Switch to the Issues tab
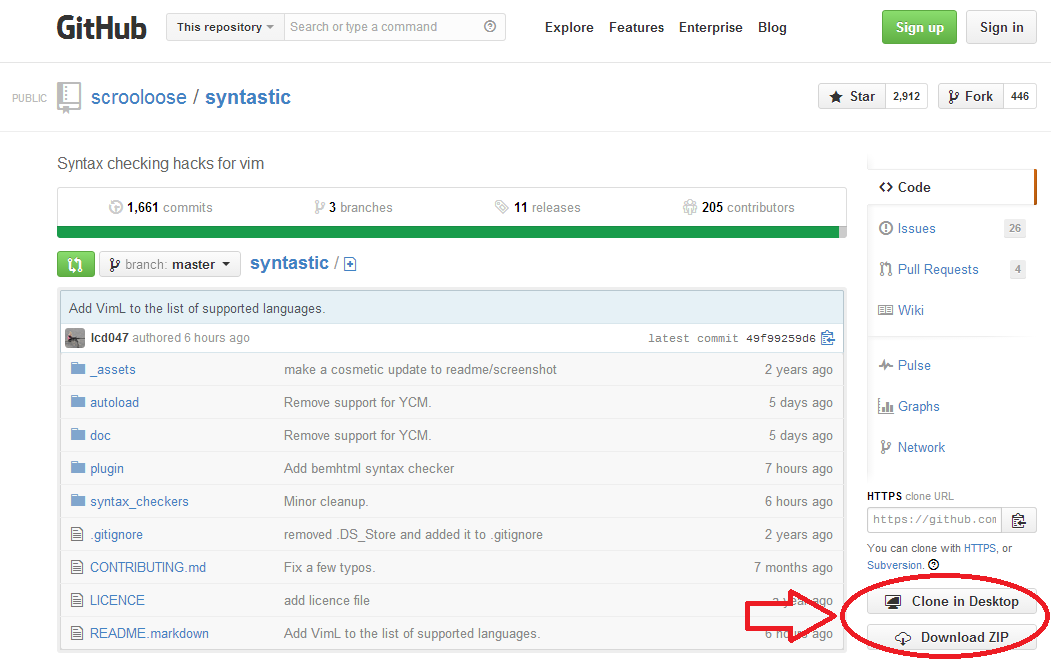Viewport: 1051px width, 662px height. (913, 228)
